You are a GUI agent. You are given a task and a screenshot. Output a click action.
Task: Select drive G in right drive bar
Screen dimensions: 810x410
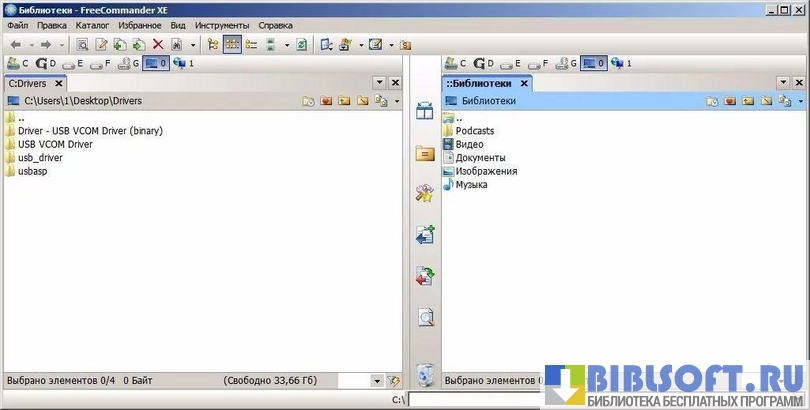coord(566,64)
